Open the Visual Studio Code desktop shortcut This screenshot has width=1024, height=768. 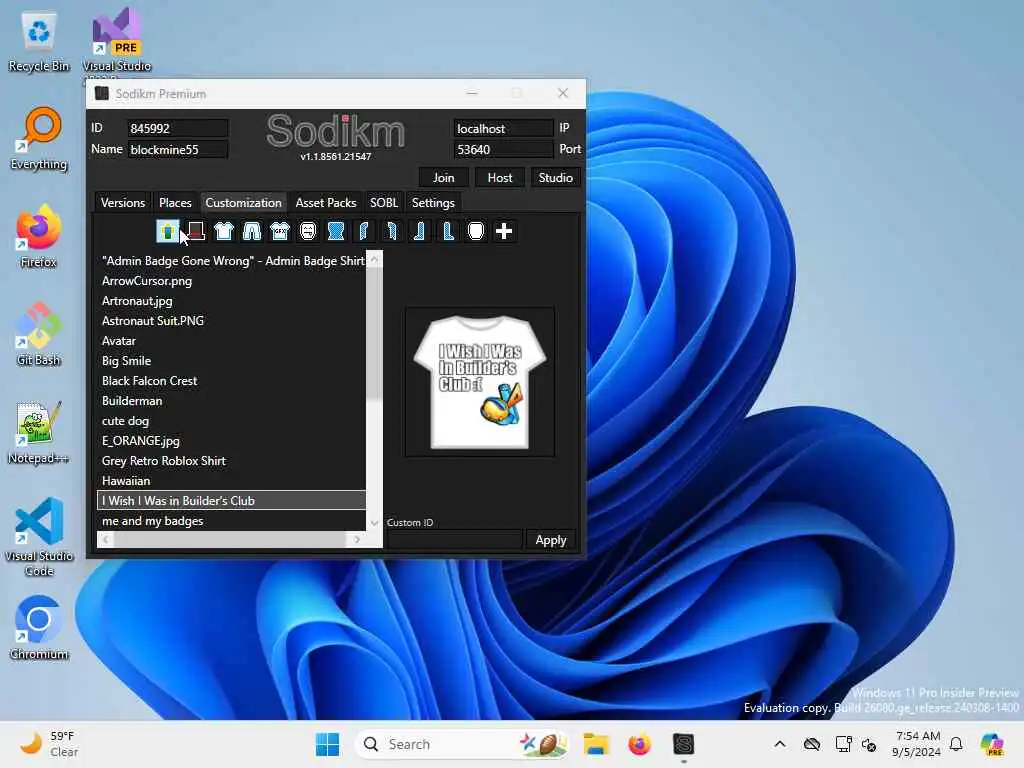coord(39,537)
